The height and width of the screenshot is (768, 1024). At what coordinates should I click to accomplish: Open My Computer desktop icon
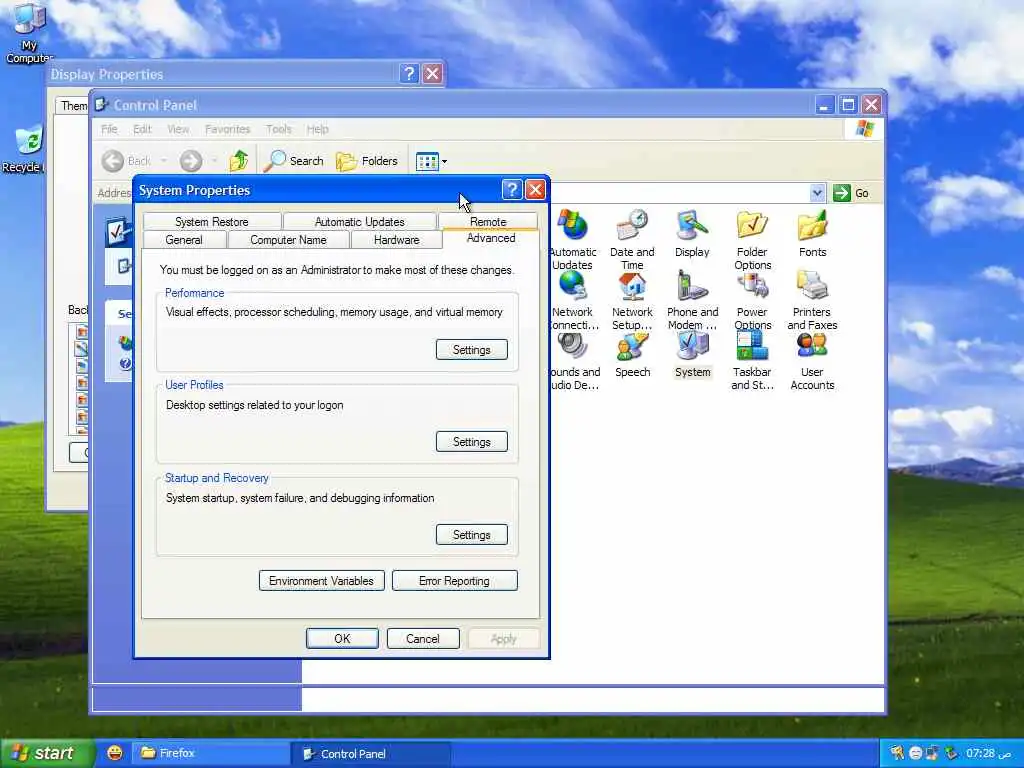(x=29, y=33)
